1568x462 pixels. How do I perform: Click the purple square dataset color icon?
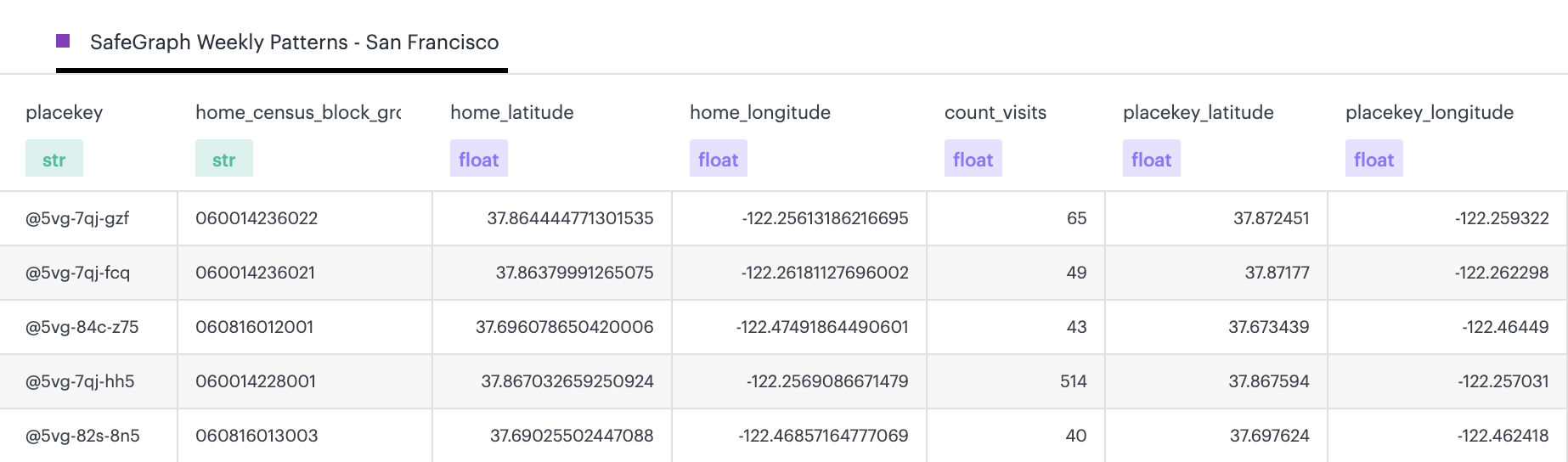[x=63, y=41]
